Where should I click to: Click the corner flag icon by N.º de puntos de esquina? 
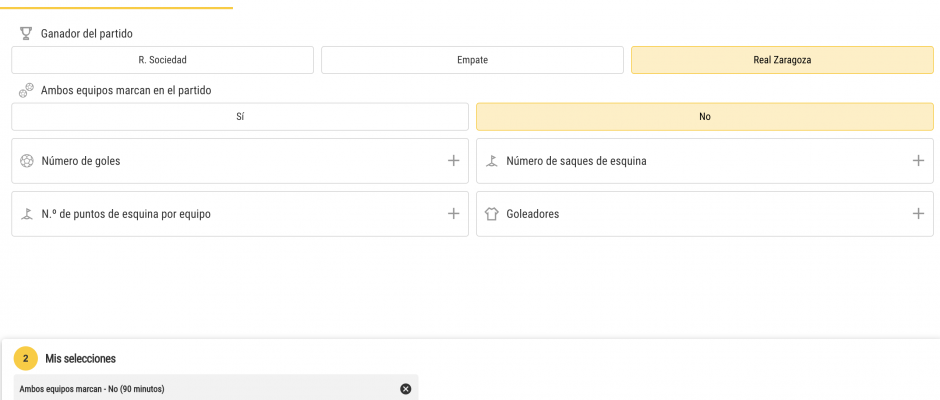click(x=26, y=213)
